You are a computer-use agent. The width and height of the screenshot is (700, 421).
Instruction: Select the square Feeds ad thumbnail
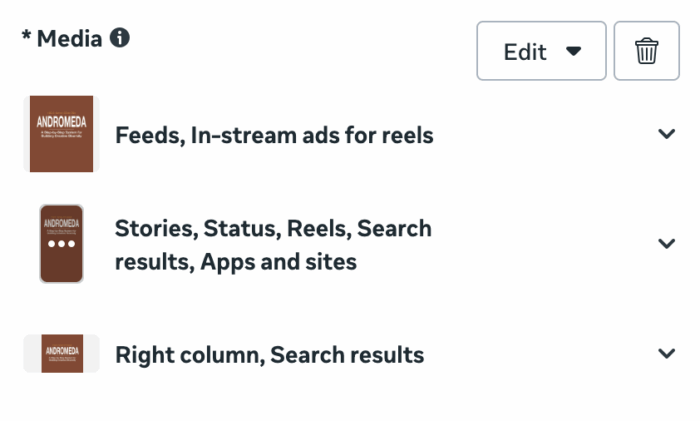tap(61, 134)
